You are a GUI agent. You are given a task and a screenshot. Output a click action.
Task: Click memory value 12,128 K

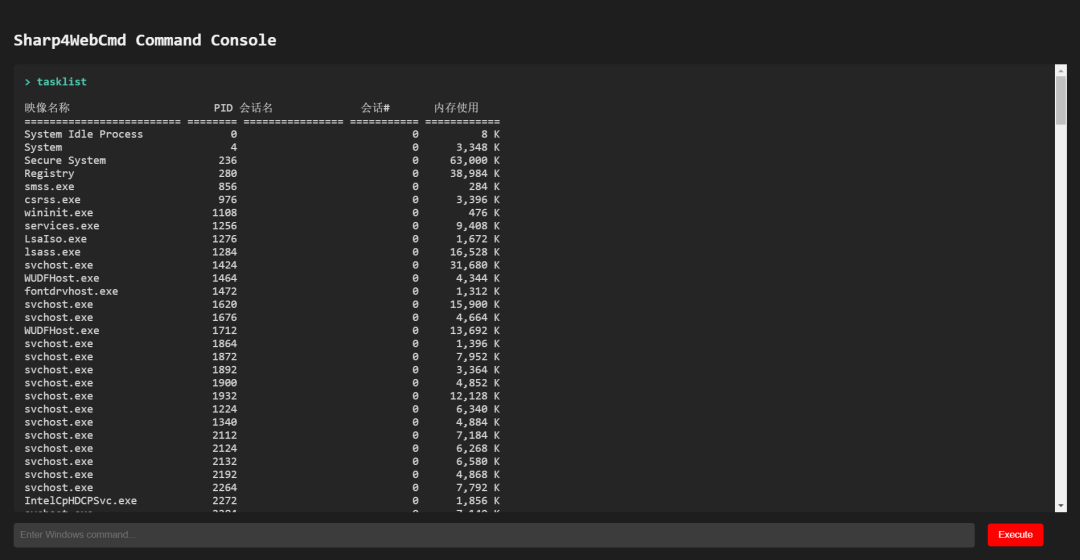tap(475, 396)
